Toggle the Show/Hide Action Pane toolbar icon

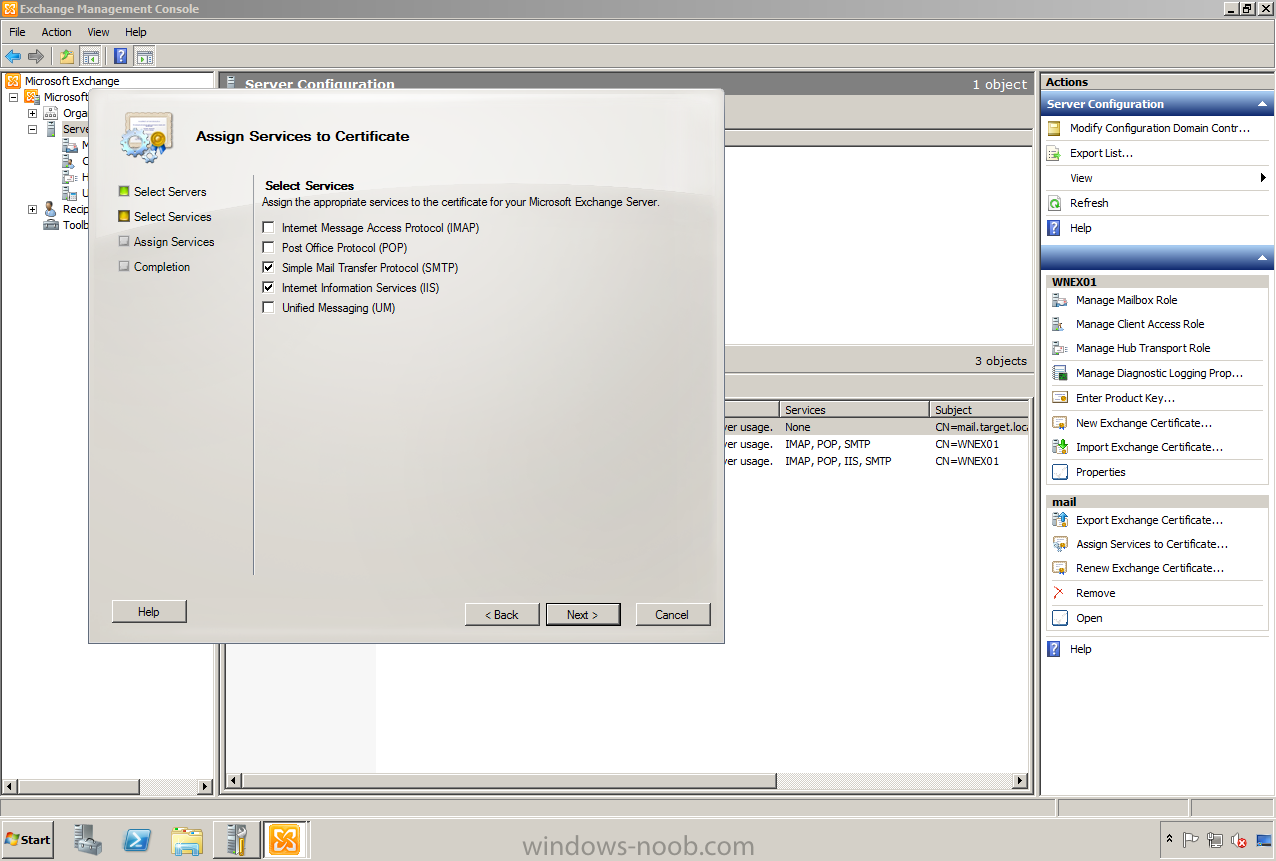[145, 56]
